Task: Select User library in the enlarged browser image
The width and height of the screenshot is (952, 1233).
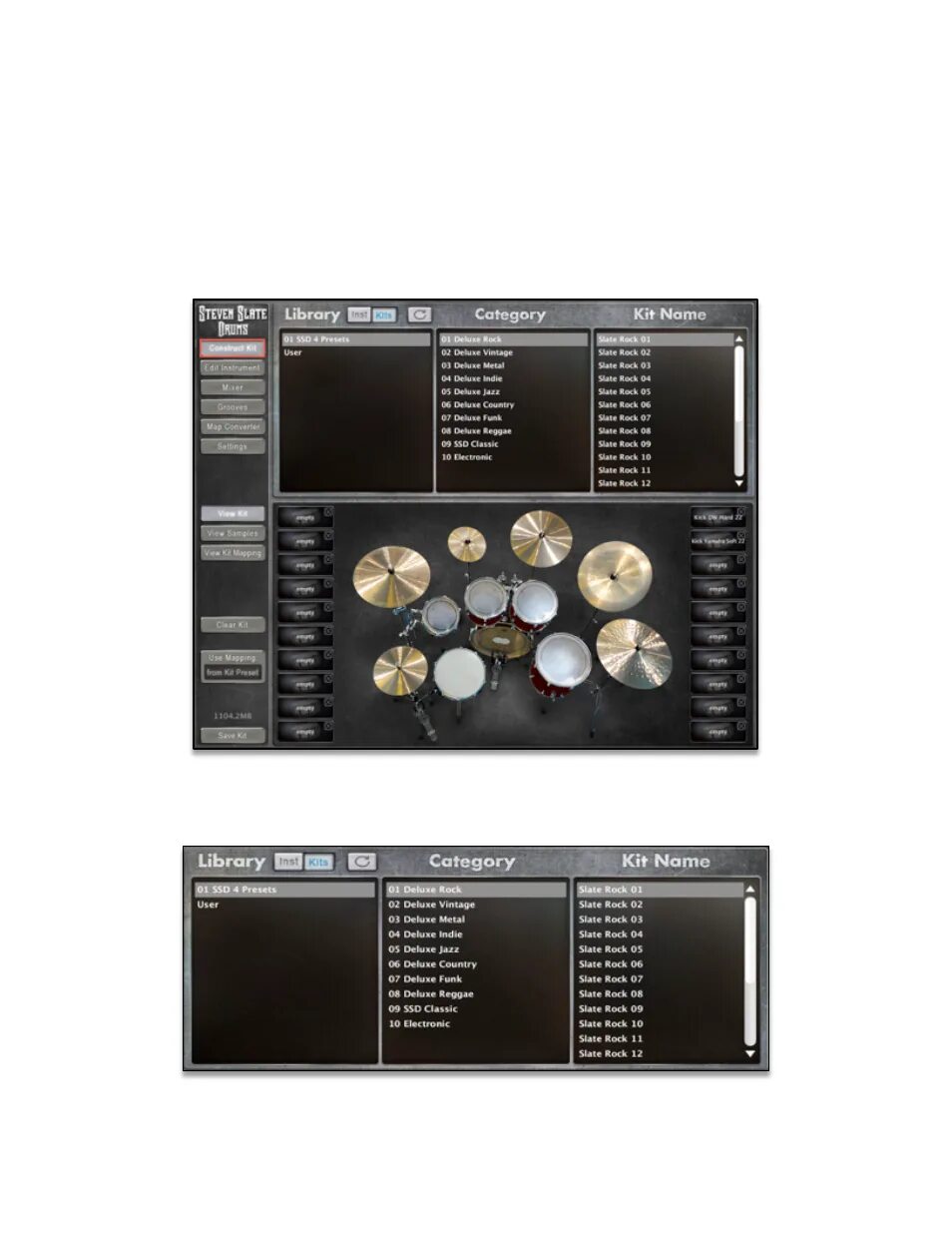Action: click(x=284, y=905)
